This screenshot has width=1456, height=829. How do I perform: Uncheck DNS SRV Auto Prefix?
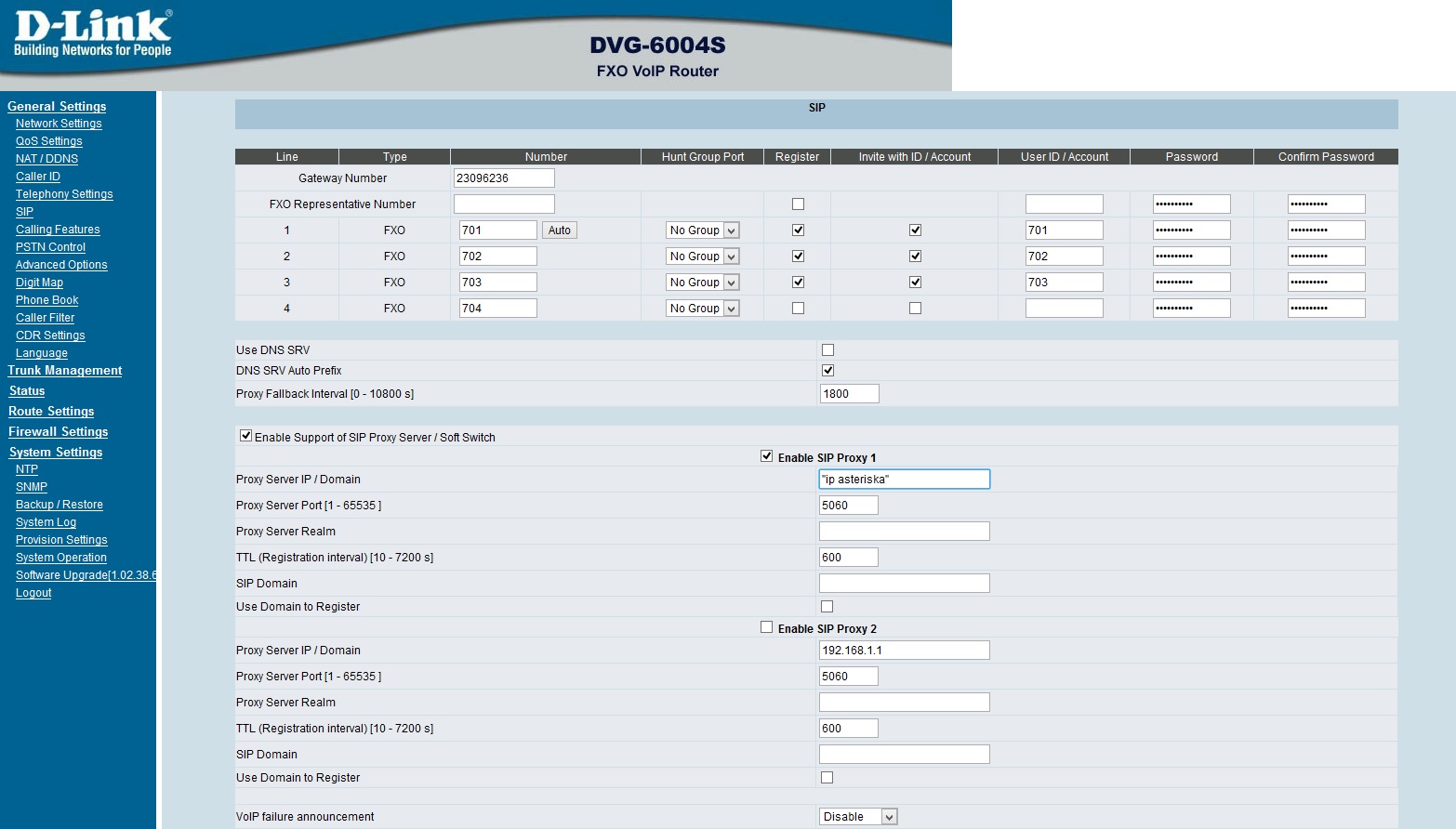point(827,371)
